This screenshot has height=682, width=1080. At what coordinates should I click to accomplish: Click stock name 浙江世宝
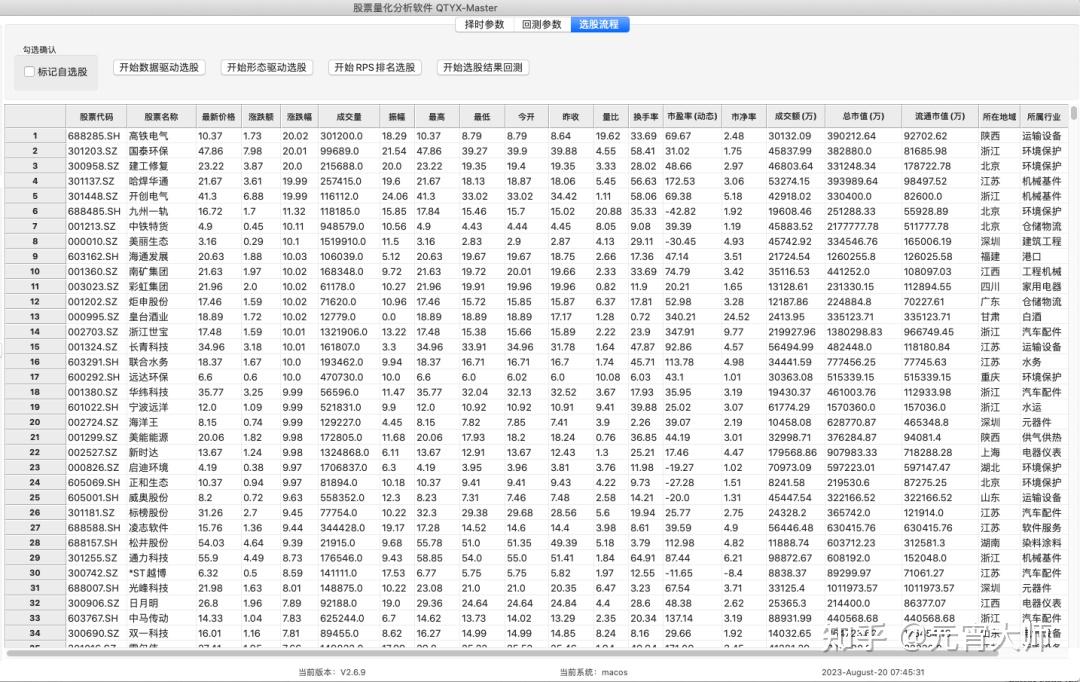tap(149, 332)
